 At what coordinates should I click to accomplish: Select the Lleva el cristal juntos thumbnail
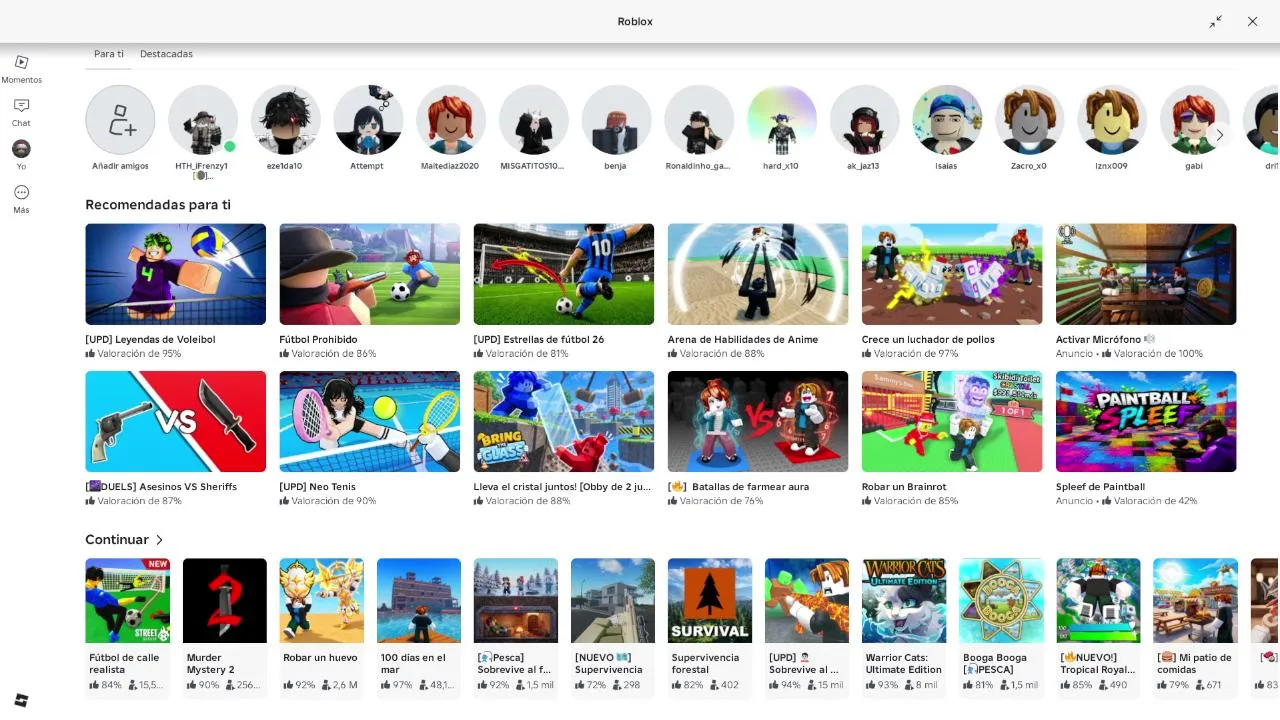(564, 421)
